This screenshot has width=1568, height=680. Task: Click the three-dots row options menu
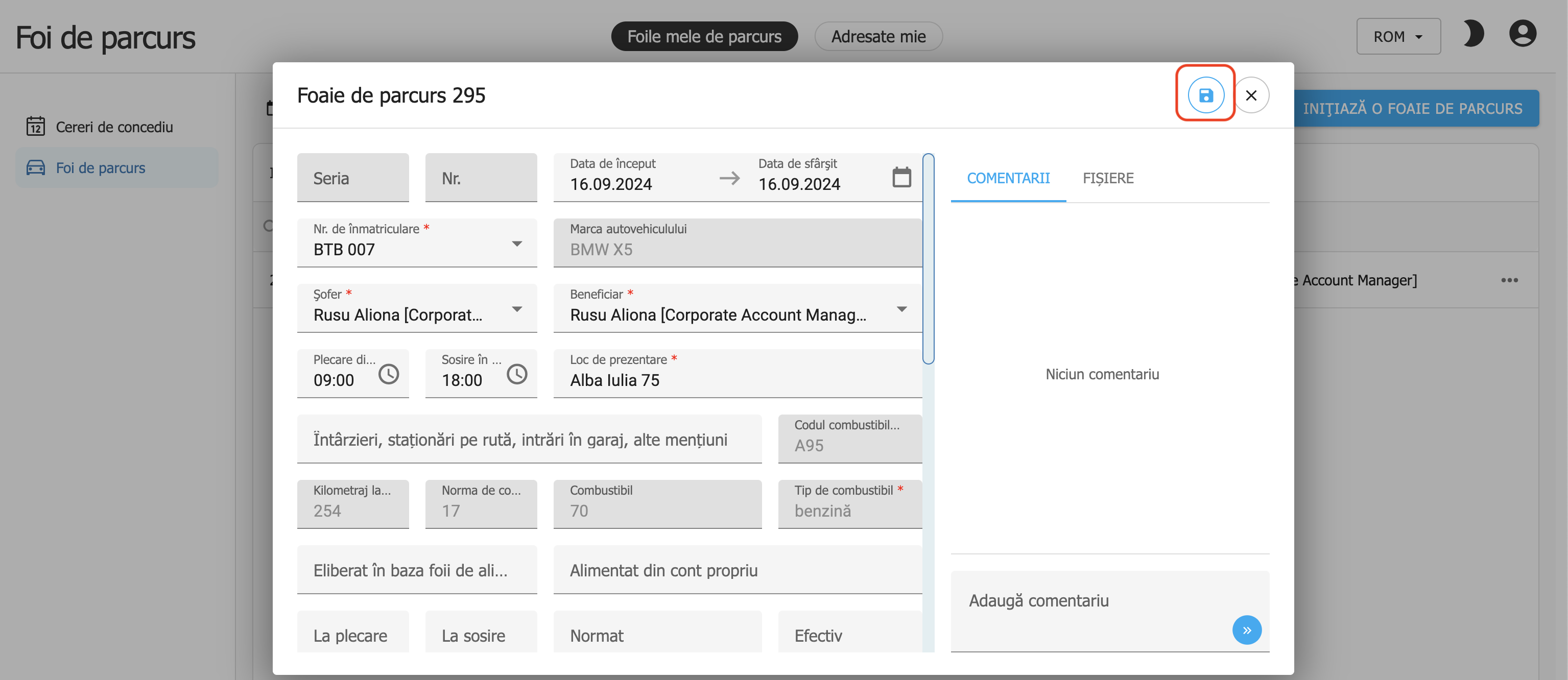1509,280
